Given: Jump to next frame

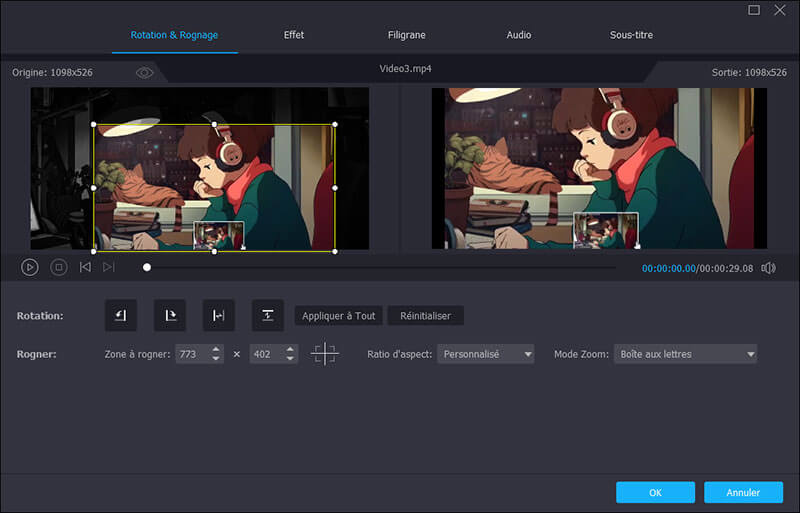Looking at the screenshot, I should pyautogui.click(x=109, y=267).
